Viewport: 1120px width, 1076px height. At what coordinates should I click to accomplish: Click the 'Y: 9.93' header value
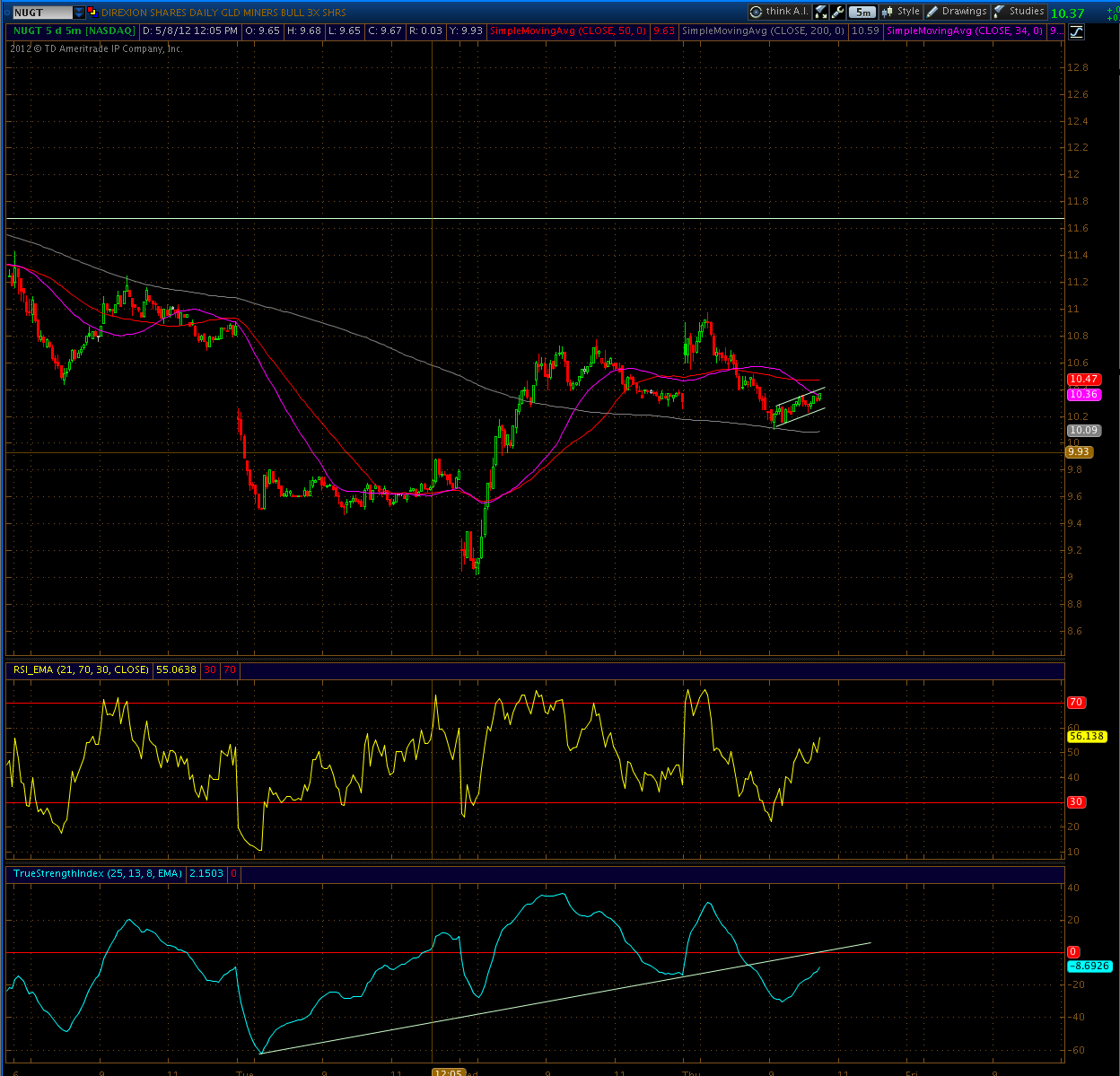[465, 31]
